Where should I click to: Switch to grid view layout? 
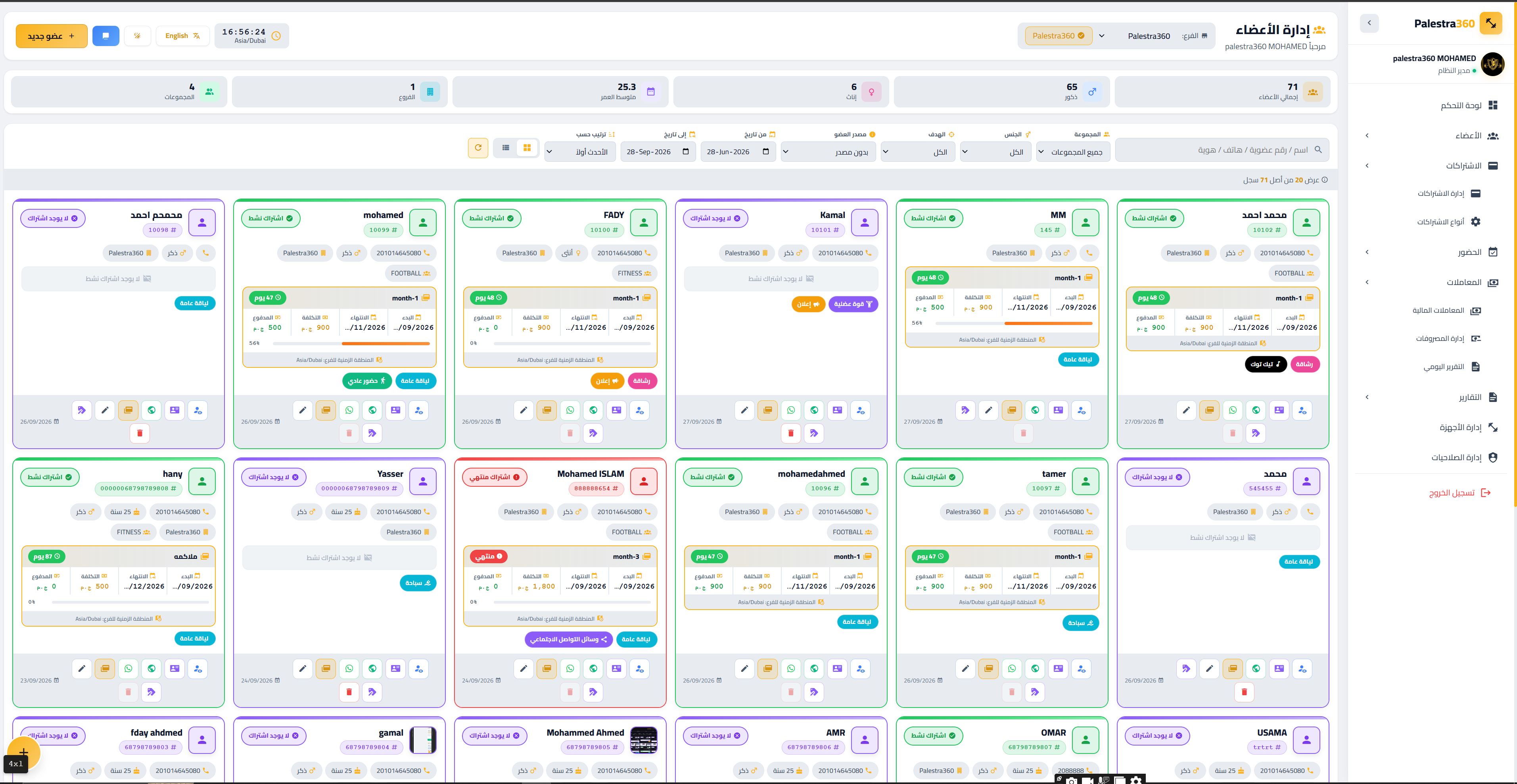pos(527,148)
